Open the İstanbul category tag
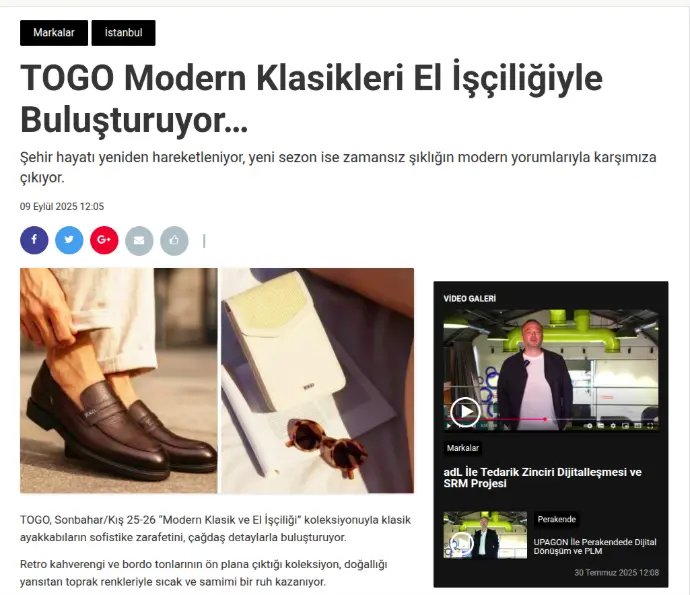690x595 pixels. pyautogui.click(x=123, y=33)
